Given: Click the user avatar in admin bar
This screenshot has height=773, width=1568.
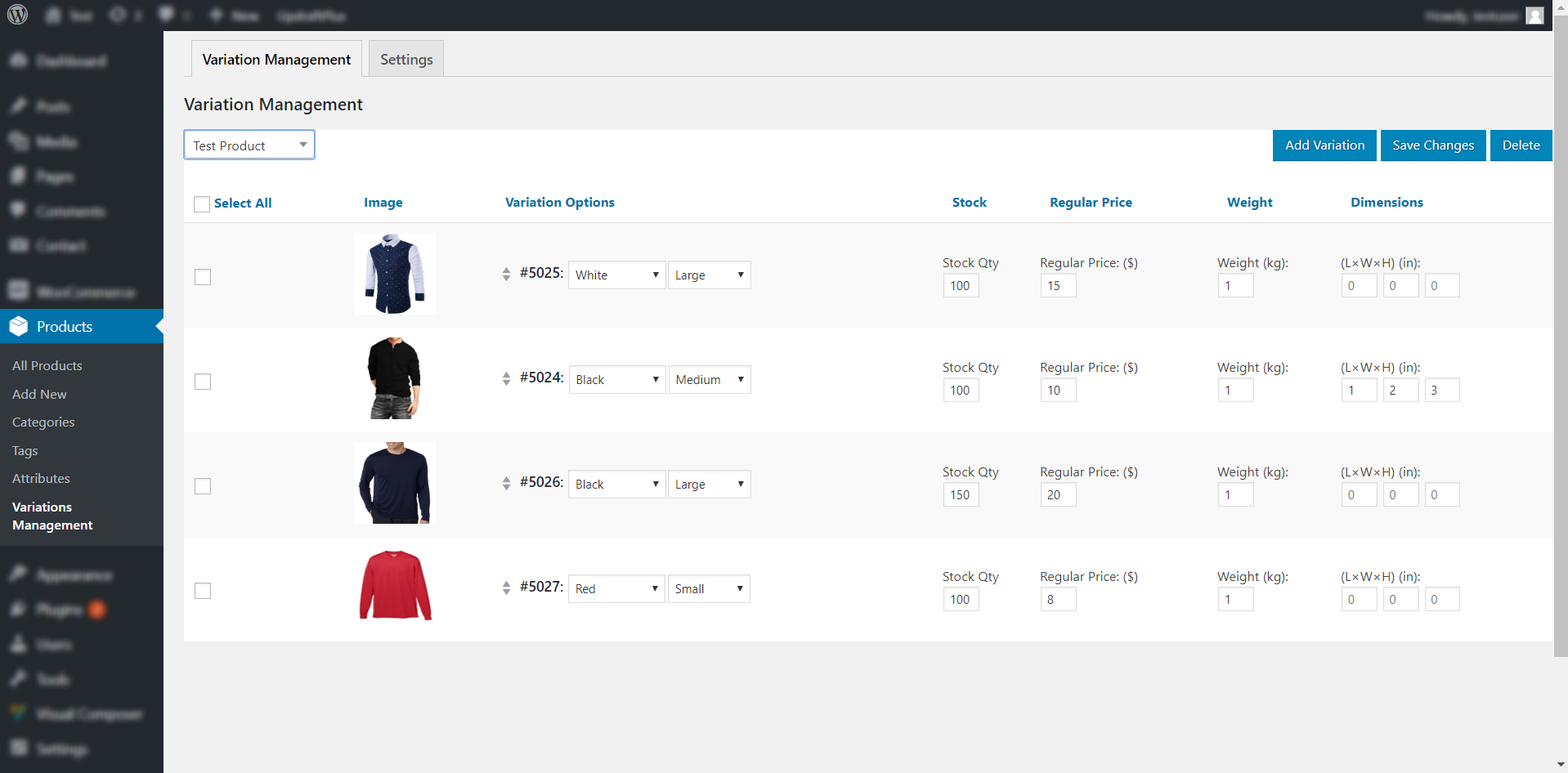Looking at the screenshot, I should [1534, 16].
